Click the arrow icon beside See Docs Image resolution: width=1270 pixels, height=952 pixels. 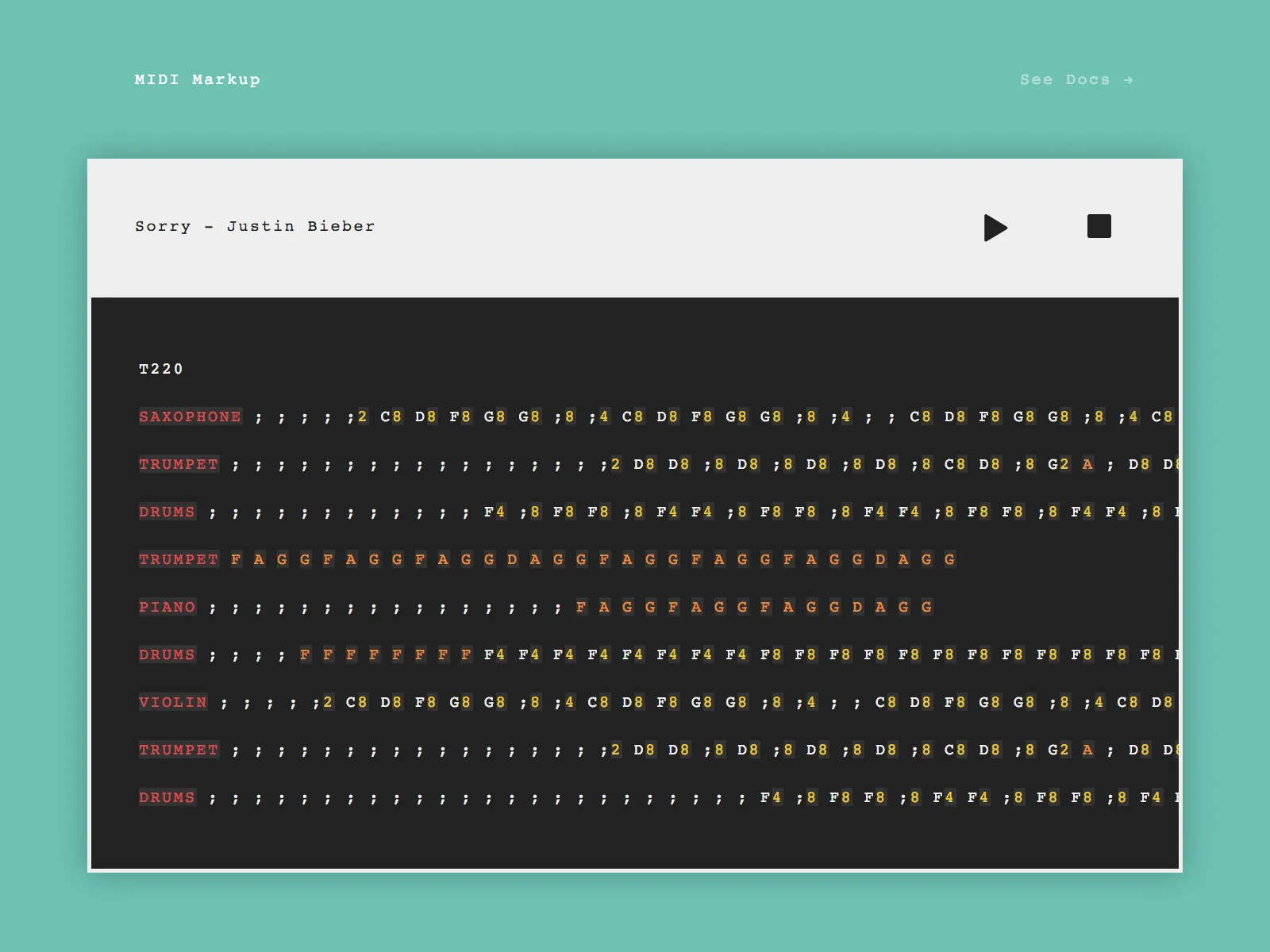coord(1128,80)
